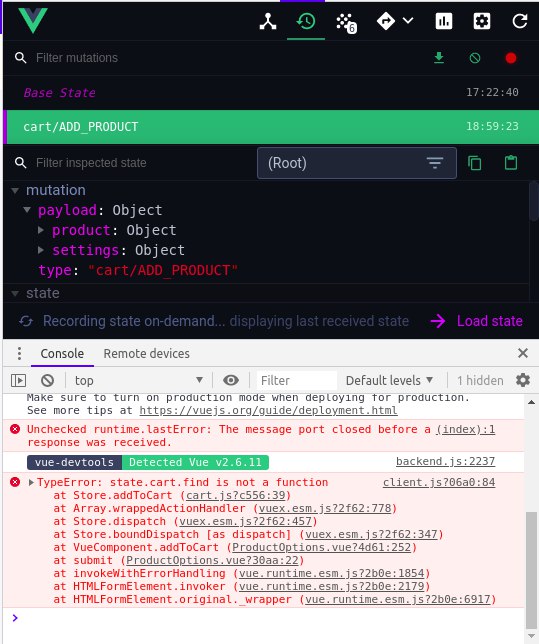Open the (Root) module dropdown

(x=357, y=163)
